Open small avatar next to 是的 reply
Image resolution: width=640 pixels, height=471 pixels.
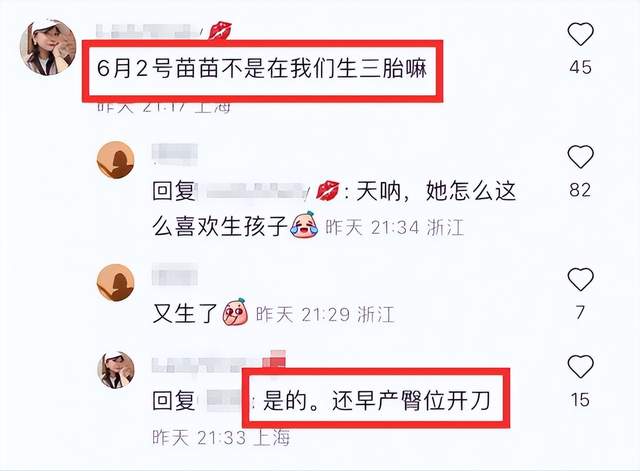(x=116, y=370)
